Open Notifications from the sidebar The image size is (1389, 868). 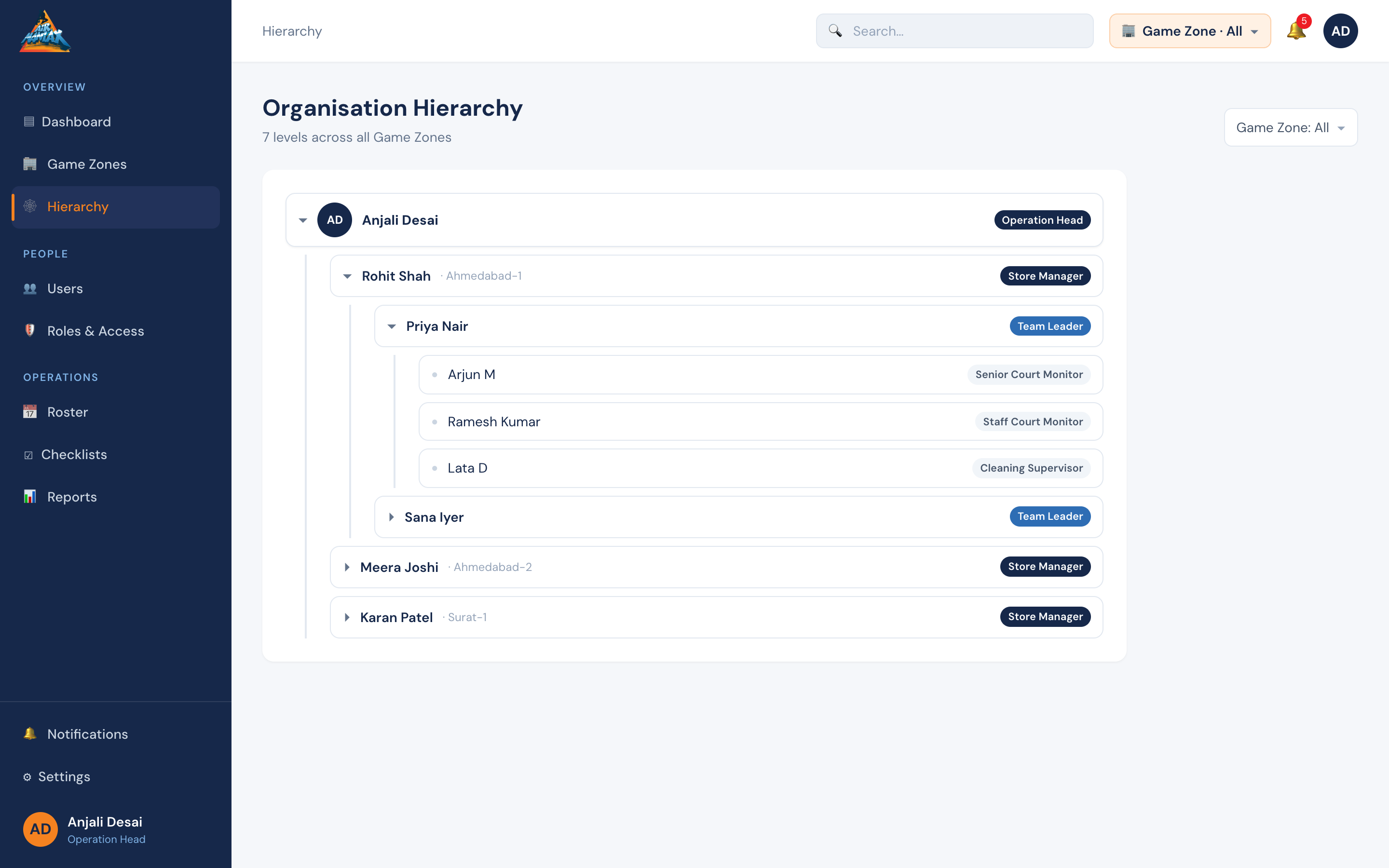click(x=115, y=734)
